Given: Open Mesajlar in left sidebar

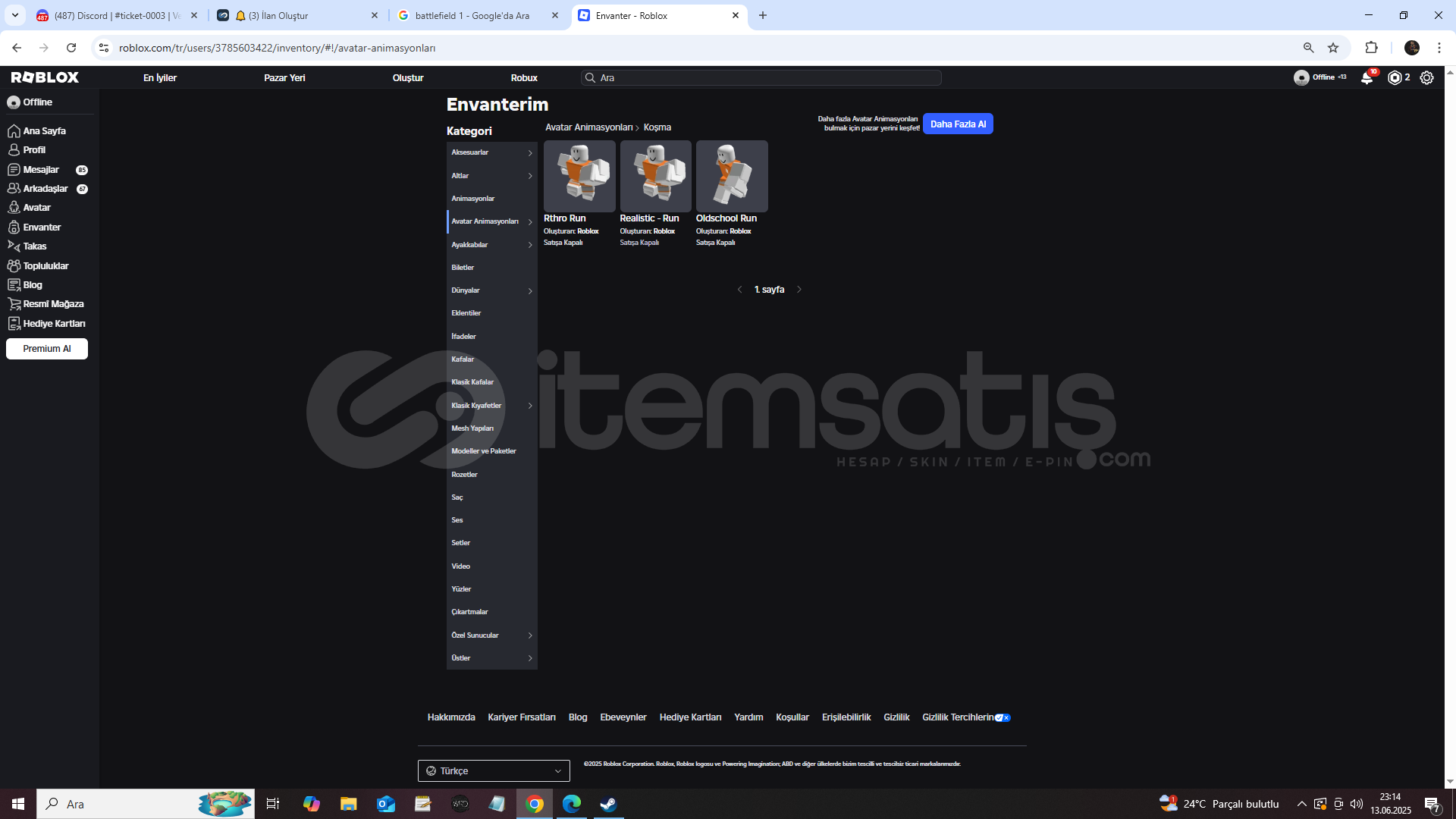Looking at the screenshot, I should pos(41,170).
